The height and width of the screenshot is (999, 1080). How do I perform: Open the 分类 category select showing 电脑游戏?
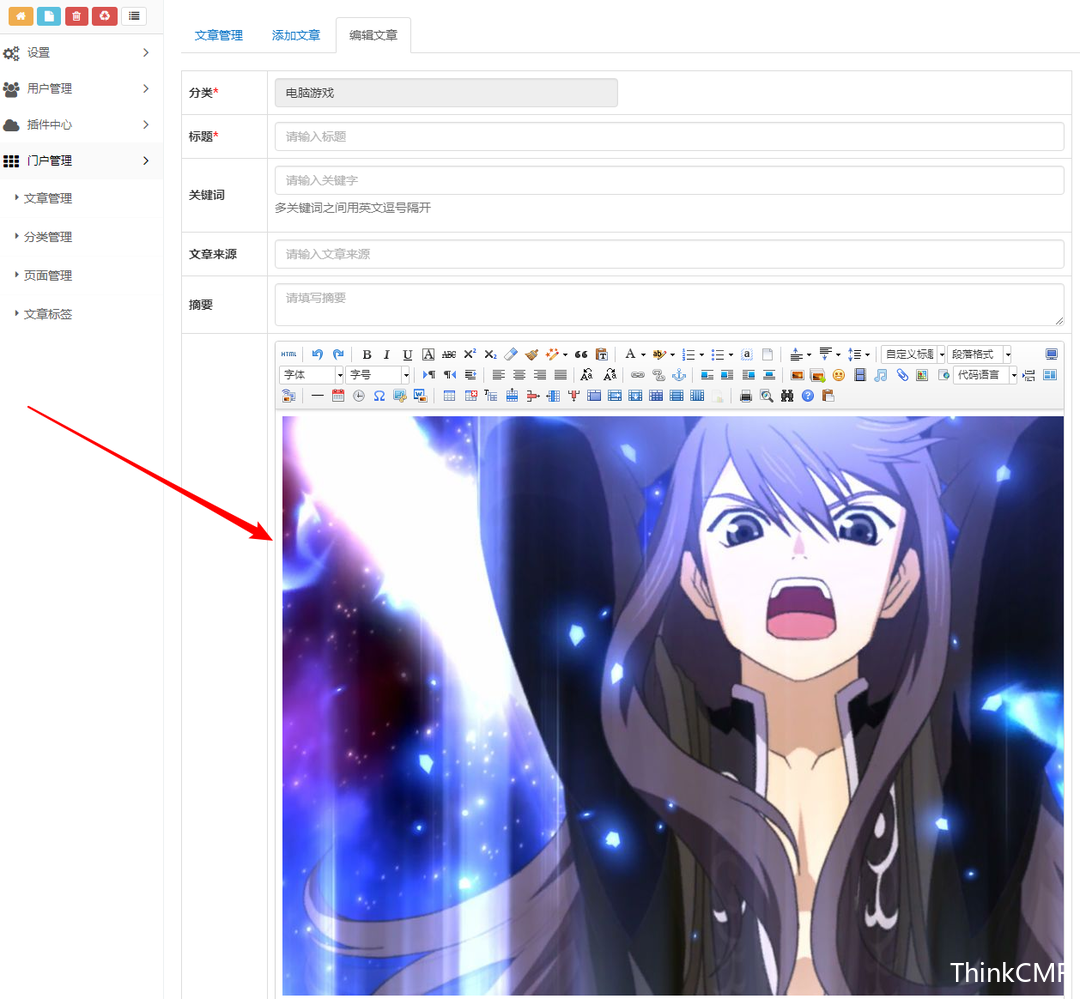pos(446,92)
